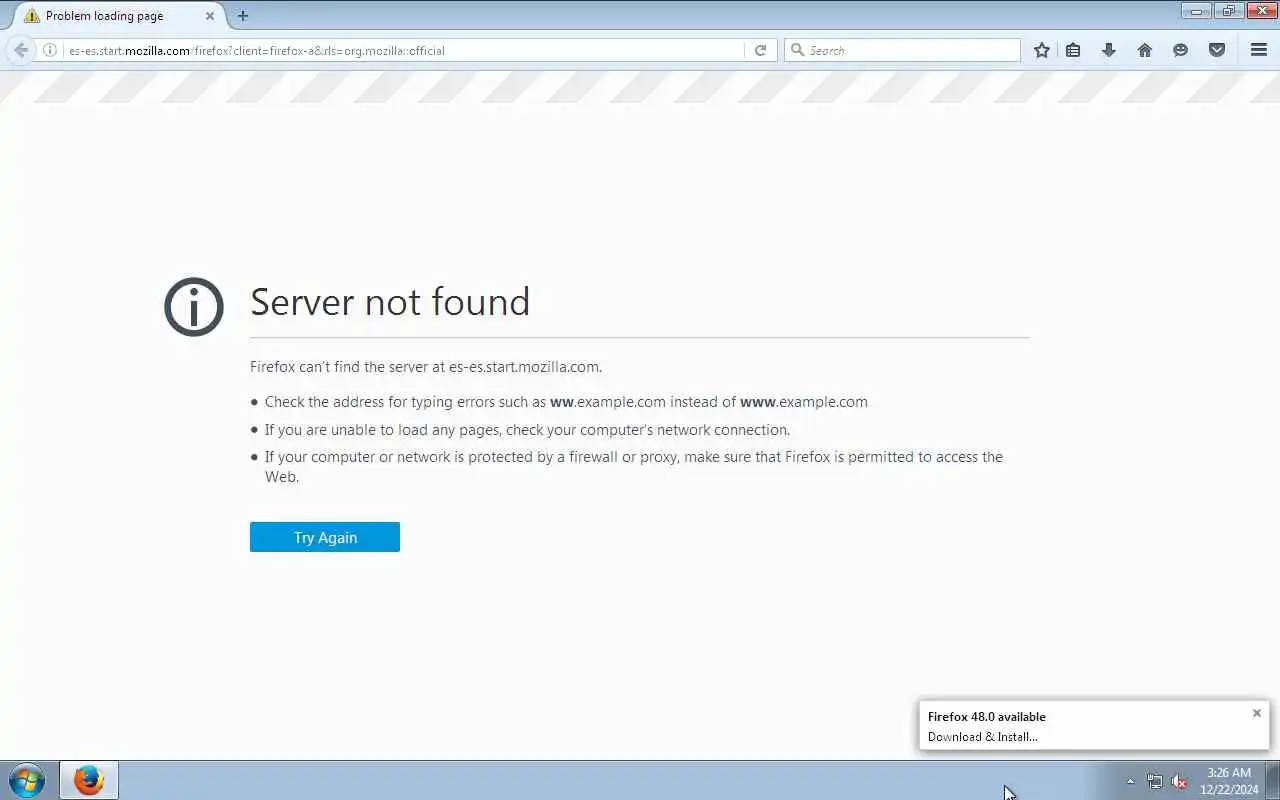Open the Downloads arrow icon
Screen dimensions: 1280x800
click(x=1109, y=50)
